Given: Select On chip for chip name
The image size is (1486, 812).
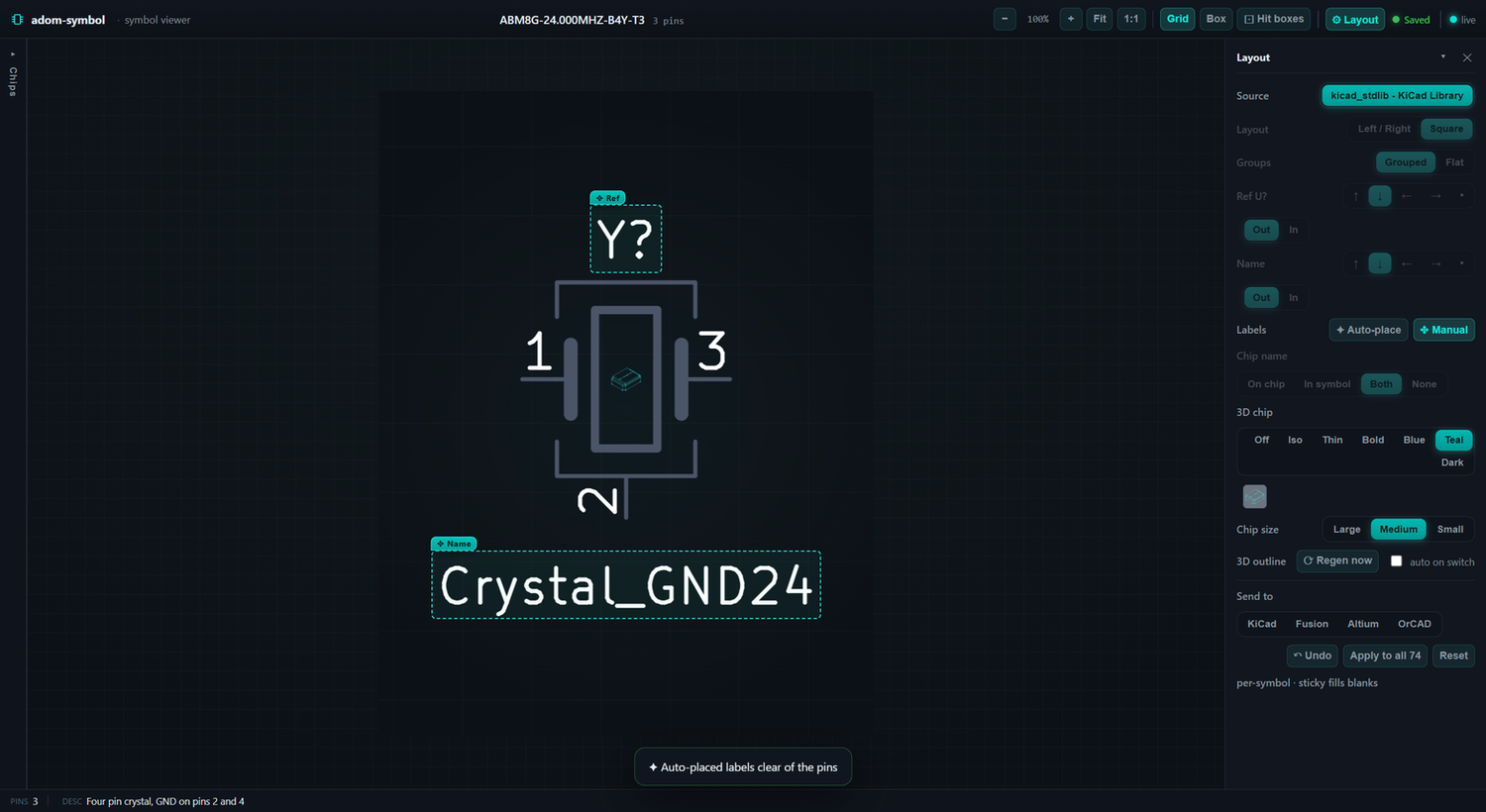Looking at the screenshot, I should pyautogui.click(x=1266, y=384).
